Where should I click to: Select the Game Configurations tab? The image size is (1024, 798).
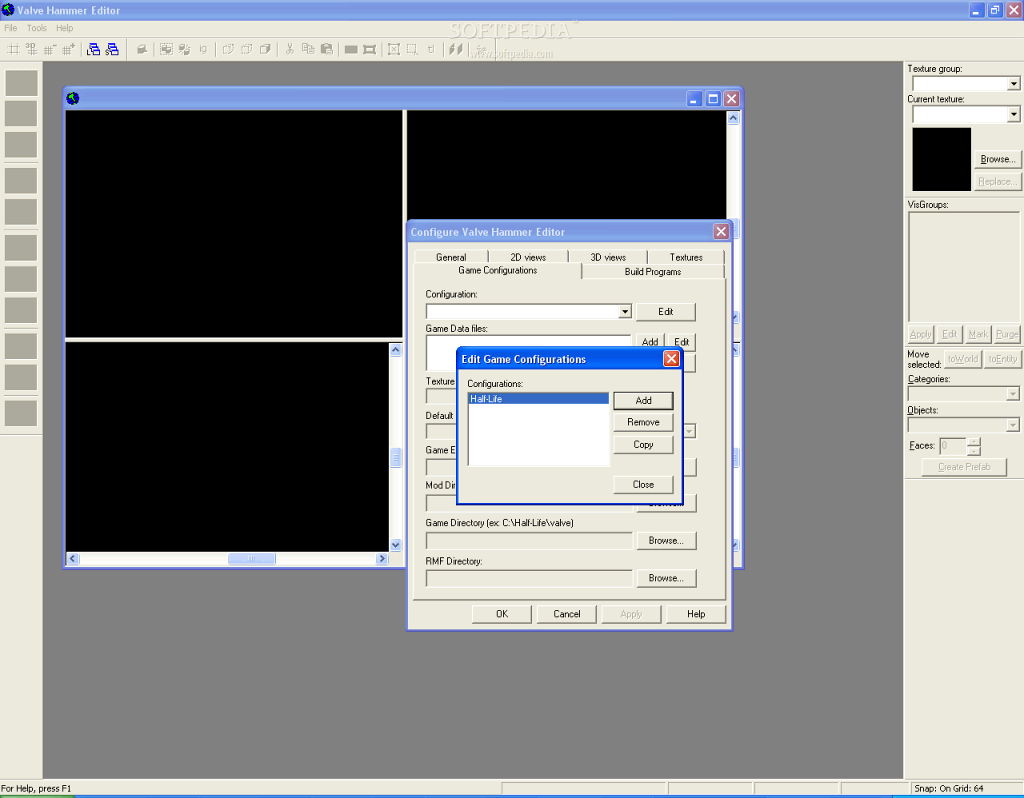pos(497,270)
